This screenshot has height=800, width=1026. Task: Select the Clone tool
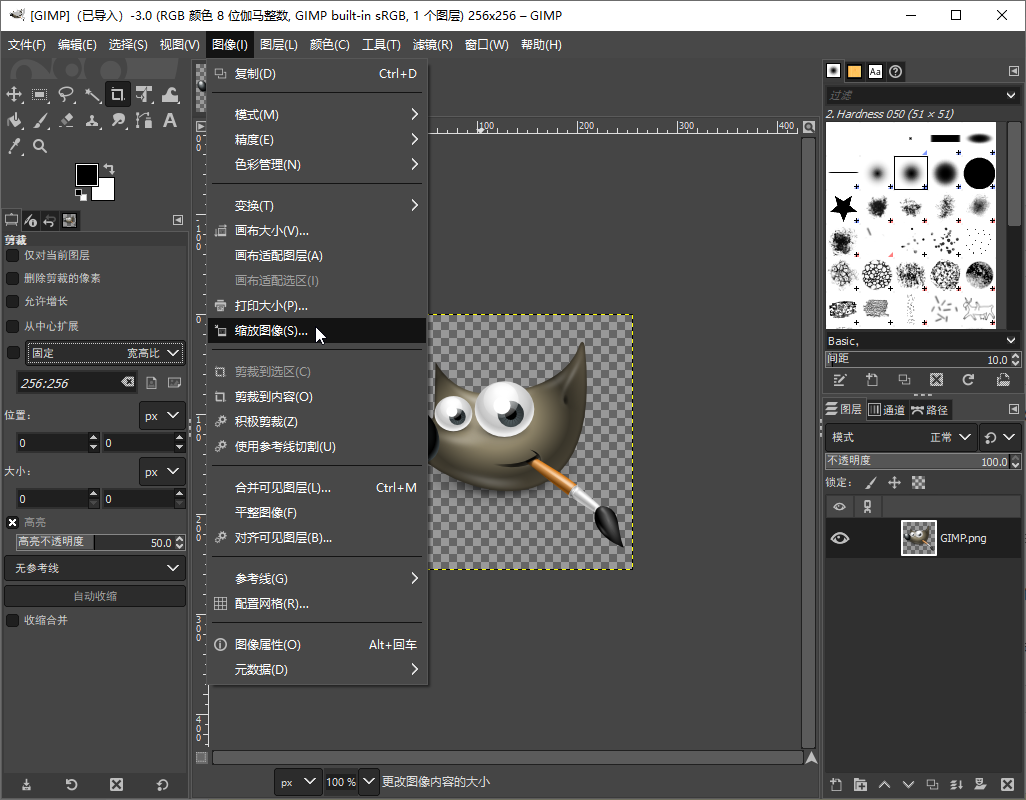click(92, 120)
